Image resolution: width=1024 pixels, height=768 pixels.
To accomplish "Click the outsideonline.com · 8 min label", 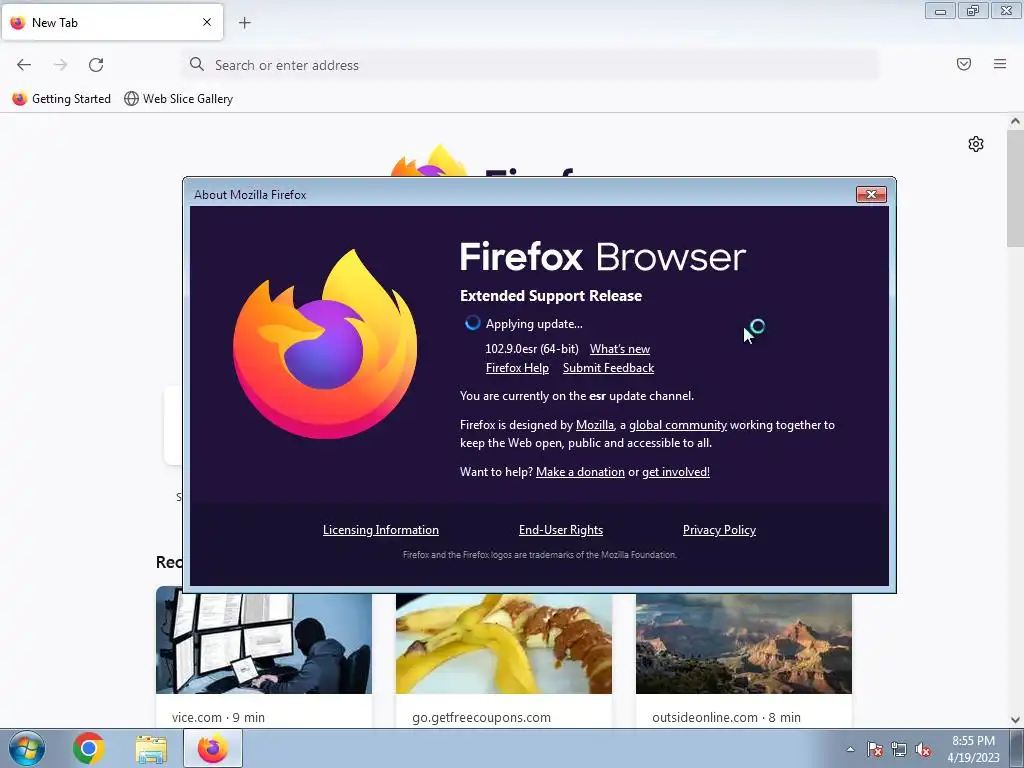I will (726, 717).
